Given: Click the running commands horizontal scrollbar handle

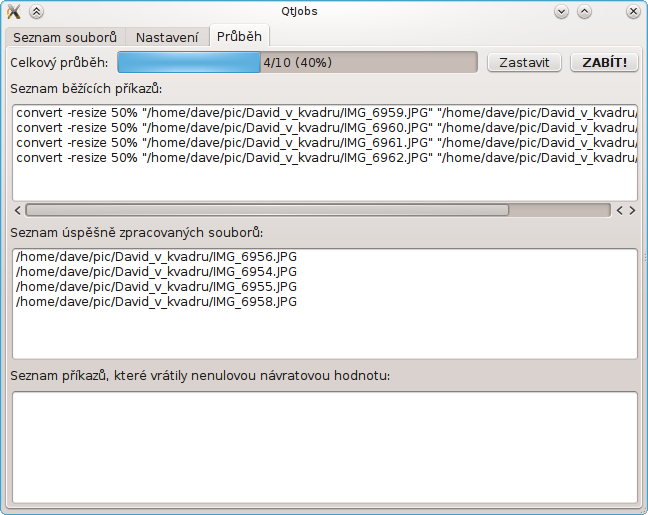Looking at the screenshot, I should [266, 211].
